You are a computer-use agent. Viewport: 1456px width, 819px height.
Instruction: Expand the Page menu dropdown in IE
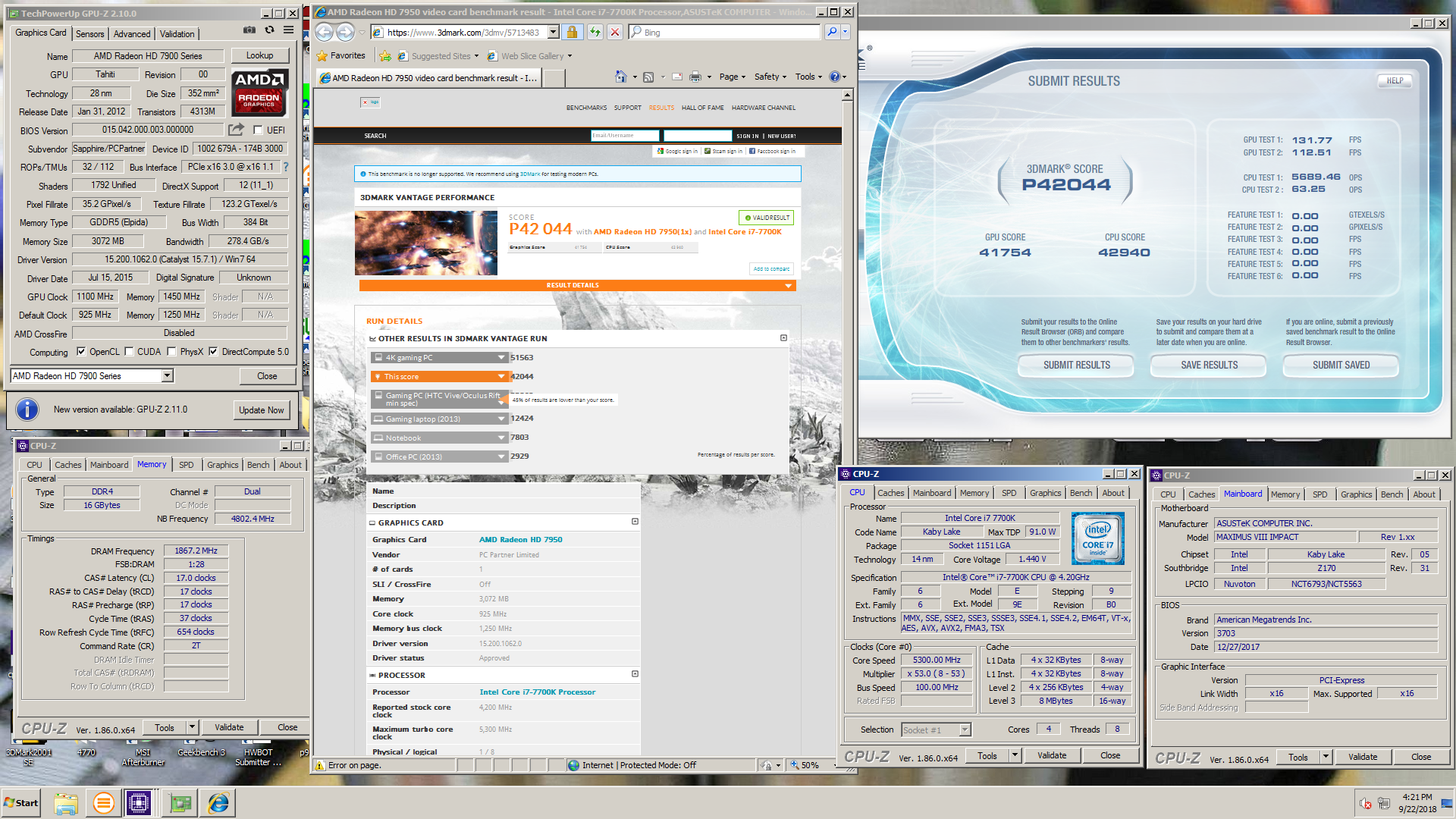pyautogui.click(x=732, y=77)
